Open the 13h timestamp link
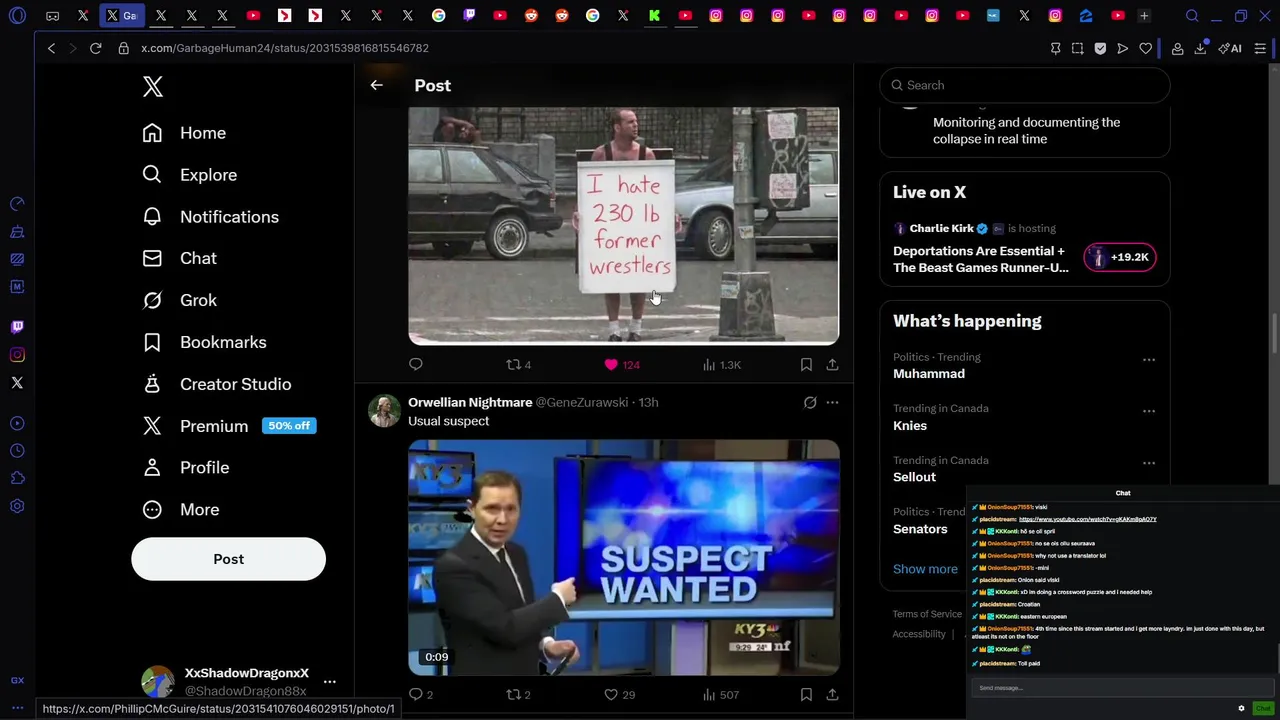Viewport: 1280px width, 720px height. pyautogui.click(x=649, y=402)
